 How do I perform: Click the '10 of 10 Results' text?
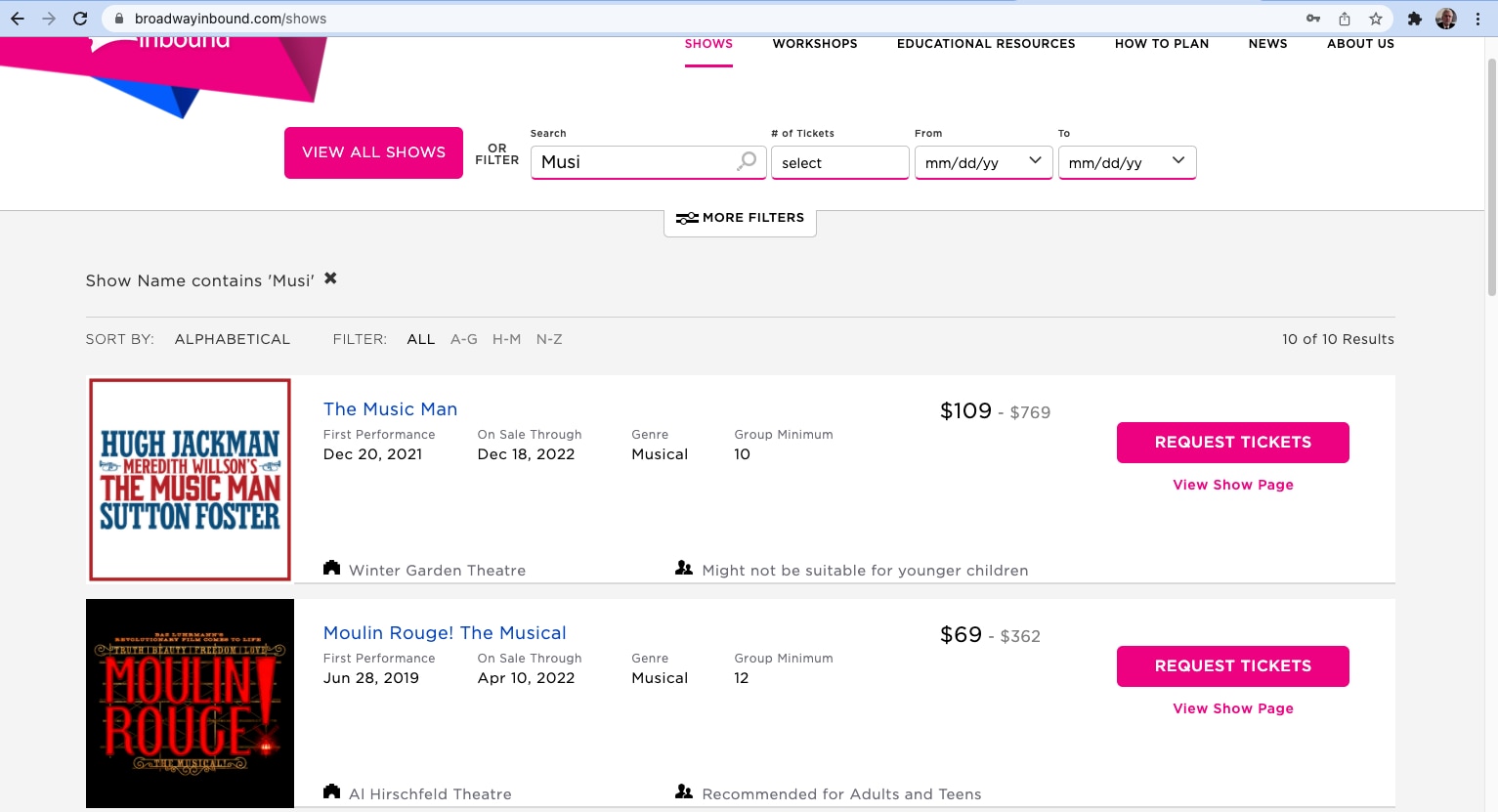click(x=1338, y=339)
